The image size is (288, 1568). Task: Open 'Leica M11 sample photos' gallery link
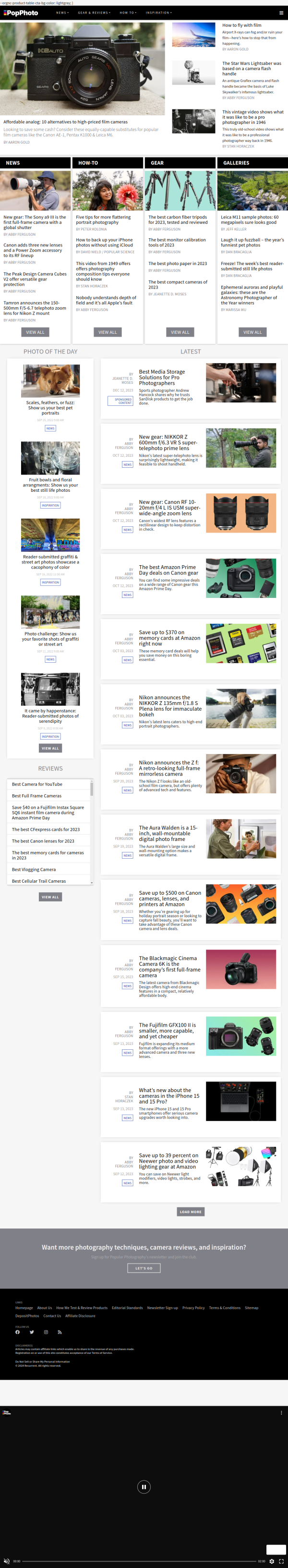click(250, 220)
